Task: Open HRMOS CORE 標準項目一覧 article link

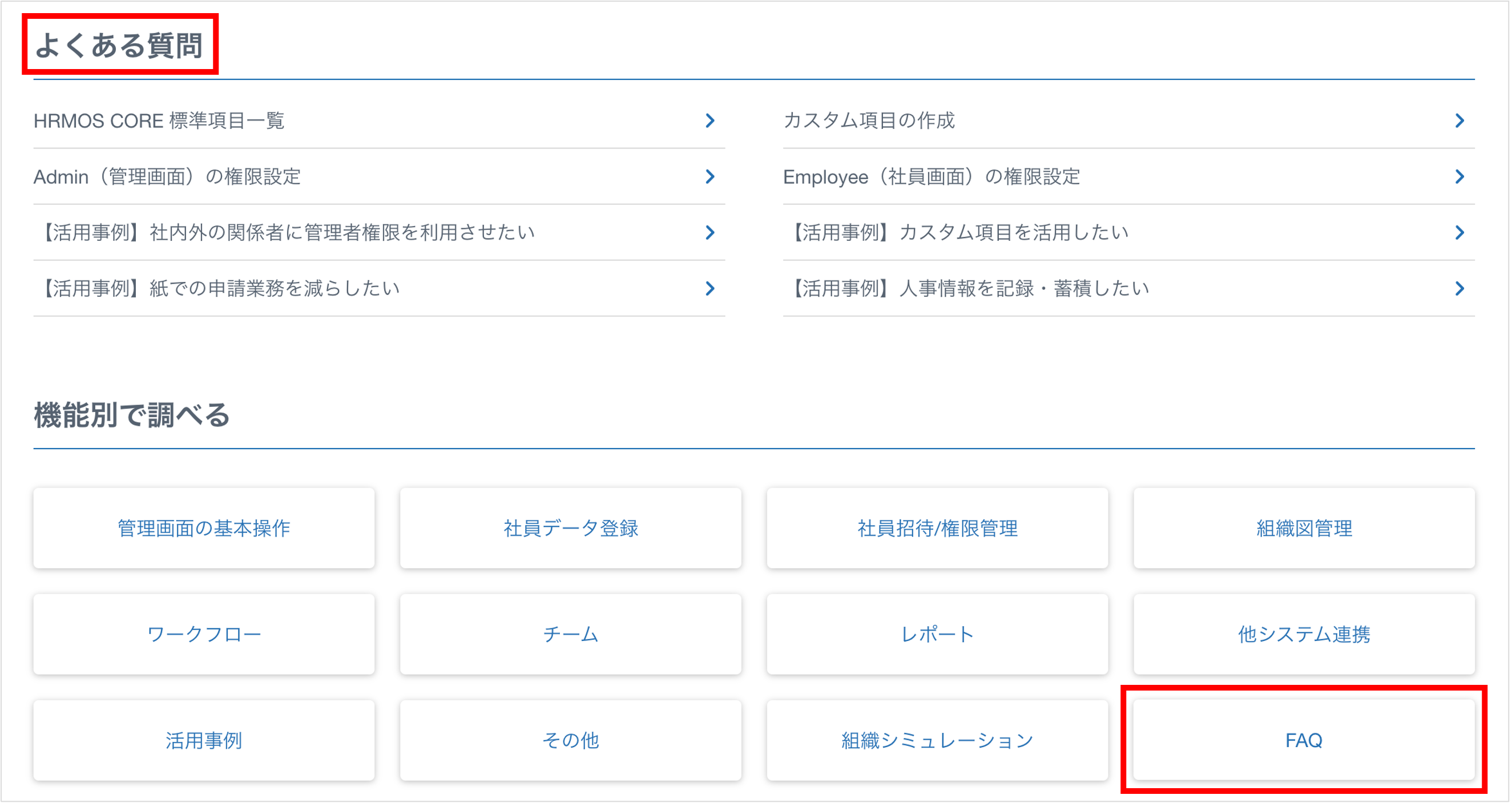Action: (159, 121)
